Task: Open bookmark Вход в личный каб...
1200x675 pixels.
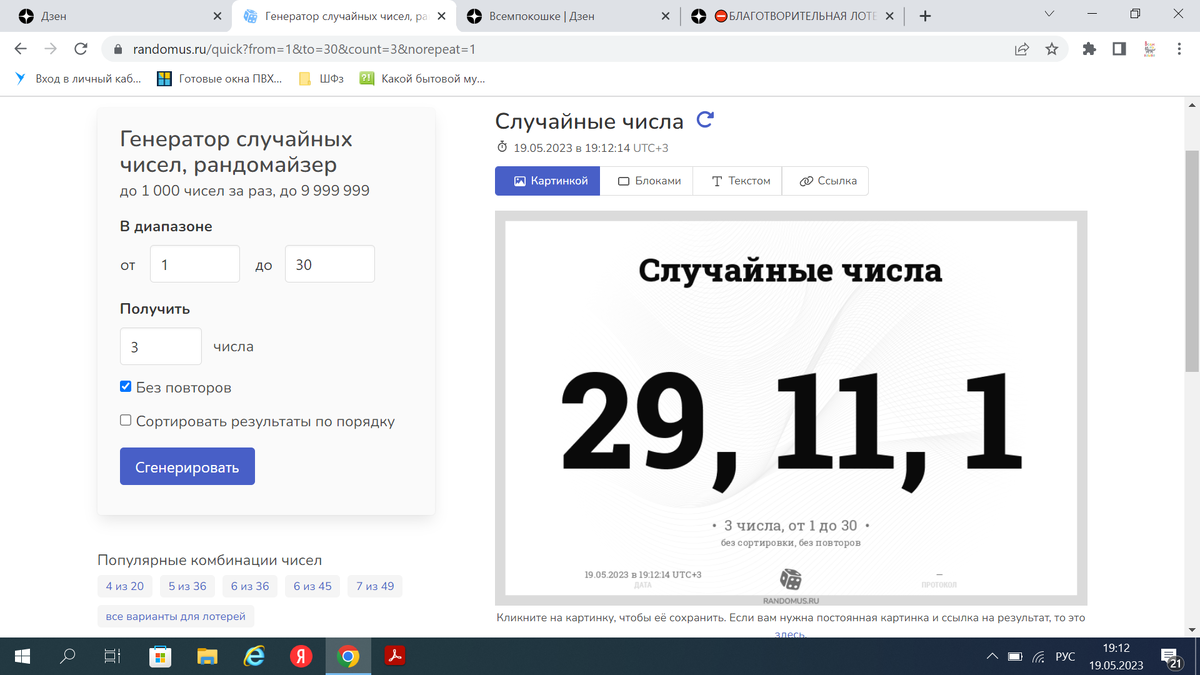Action: click(x=78, y=78)
